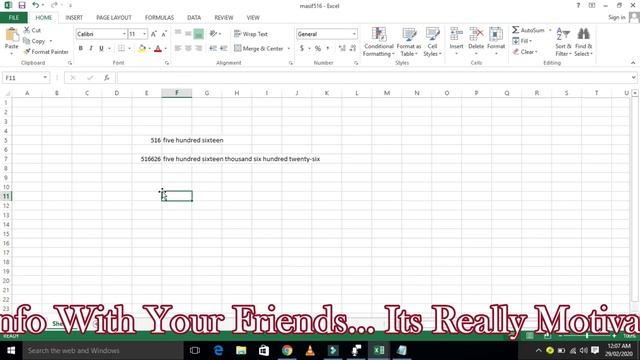Switch to the DATA tab

194,18
